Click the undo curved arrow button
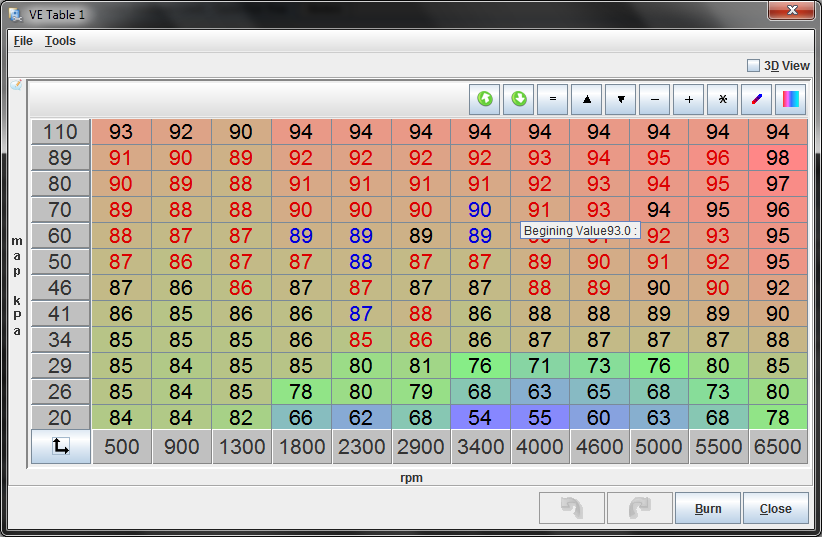Viewport: 822px width, 537px height. point(572,508)
